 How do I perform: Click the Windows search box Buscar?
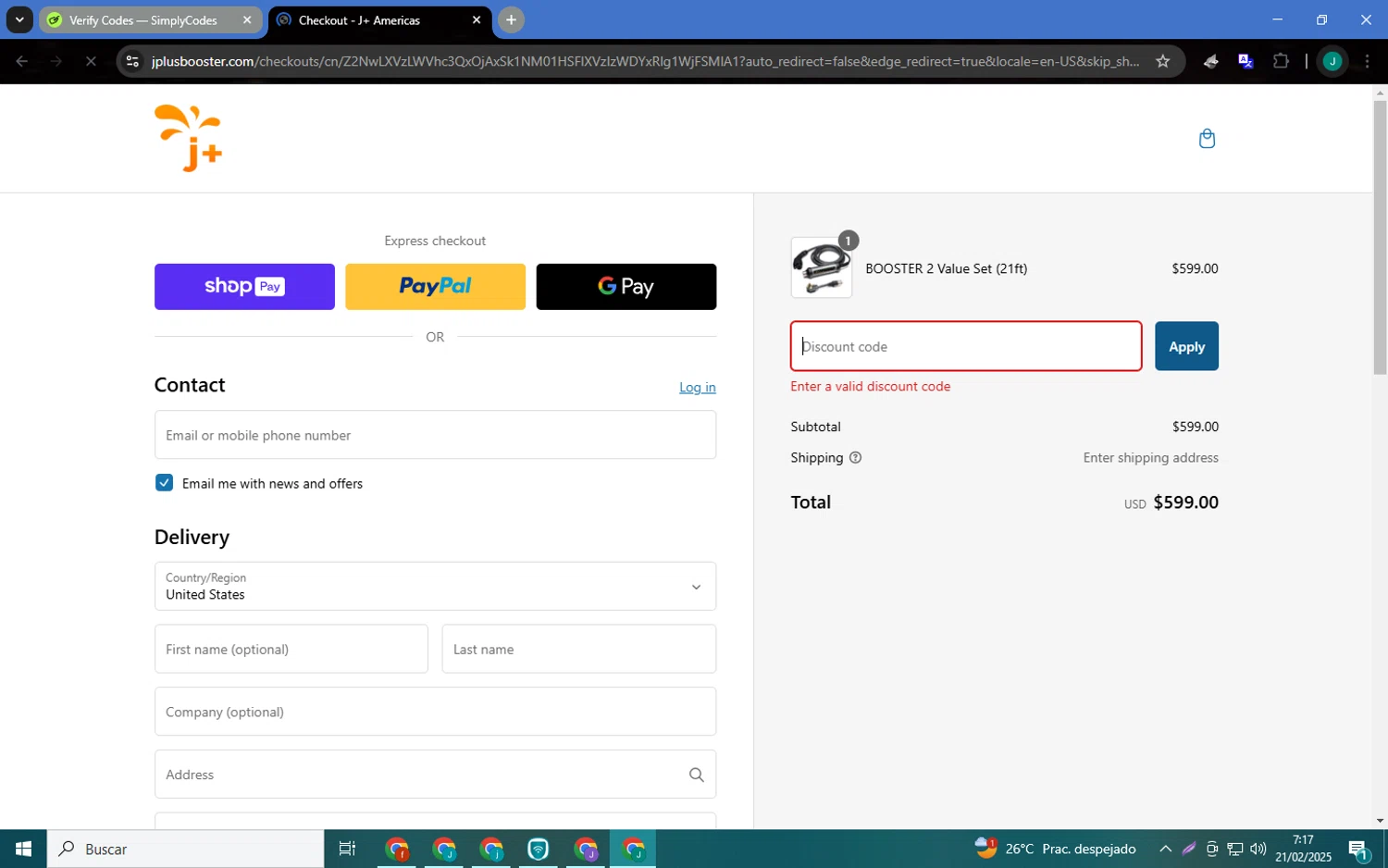pyautogui.click(x=186, y=849)
